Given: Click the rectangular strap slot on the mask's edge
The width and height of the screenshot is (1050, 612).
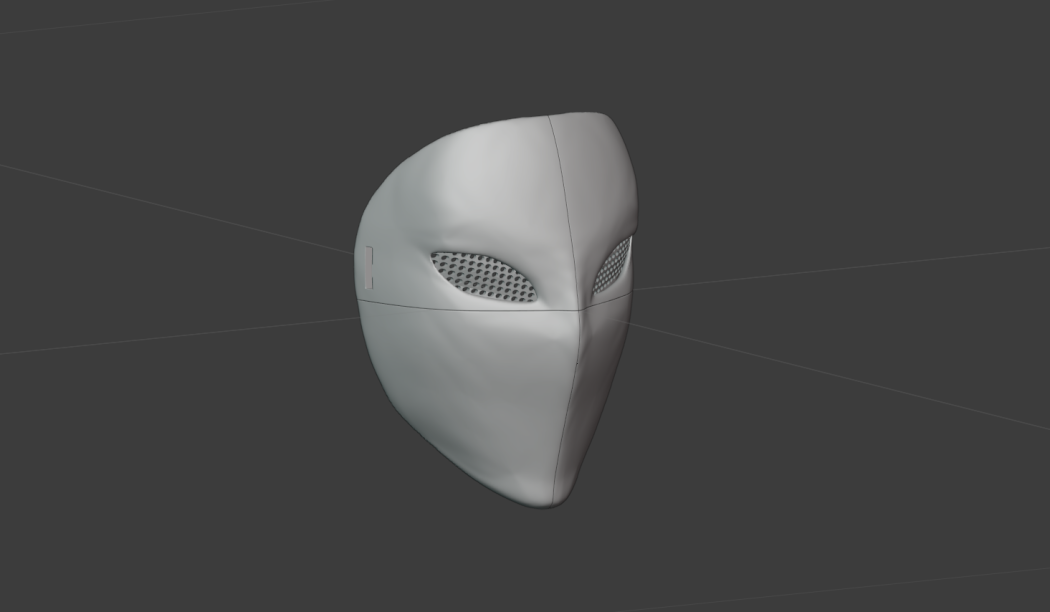Looking at the screenshot, I should 368,266.
